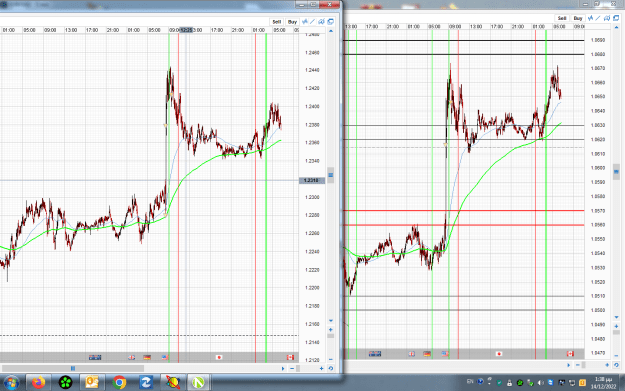Click the Sell button in right chart
Screen dimensions: 625x391
tap(562, 18)
